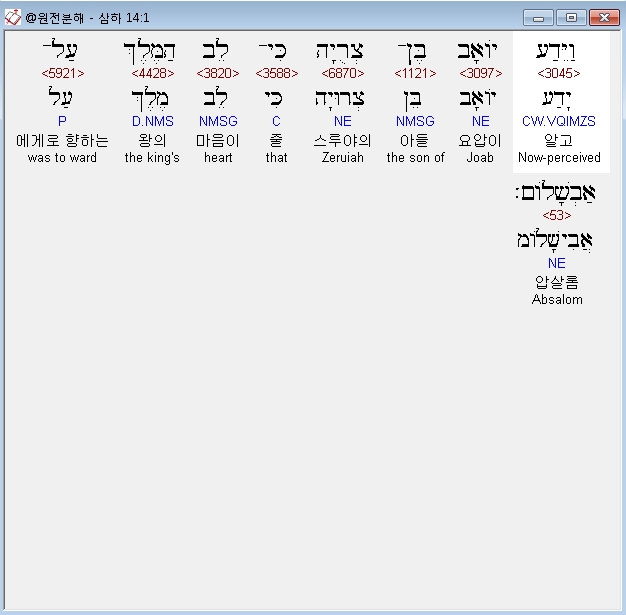Viewport: 626px width, 615px height.
Task: Select NE code above 요압이
Action: pyautogui.click(x=481, y=121)
